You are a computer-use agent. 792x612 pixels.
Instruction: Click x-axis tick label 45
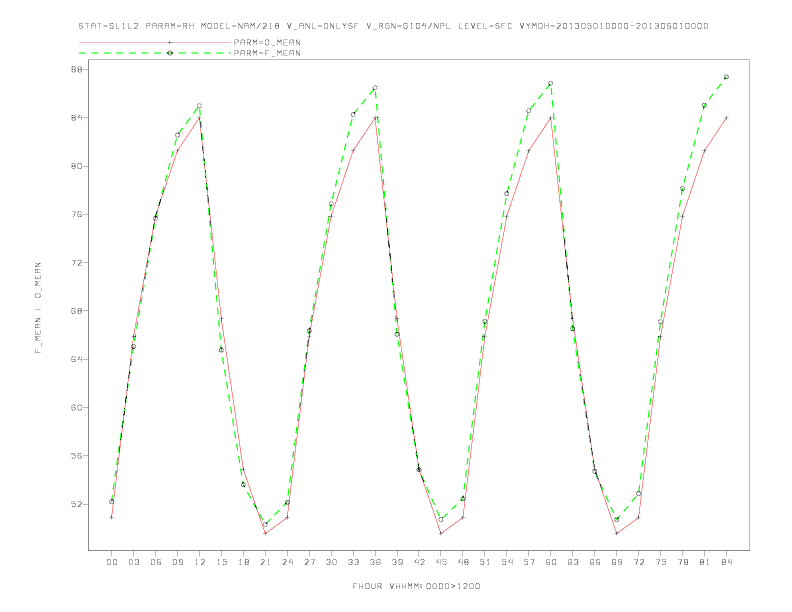point(441,562)
